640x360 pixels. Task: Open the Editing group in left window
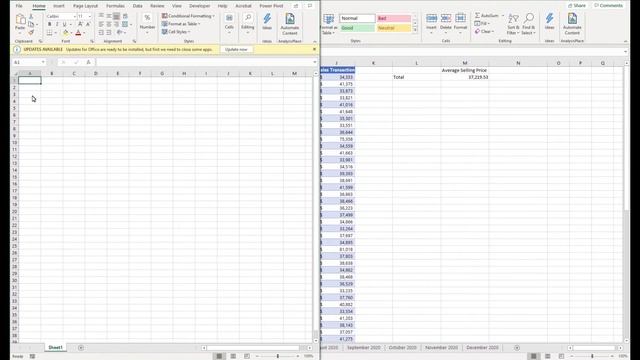(248, 23)
